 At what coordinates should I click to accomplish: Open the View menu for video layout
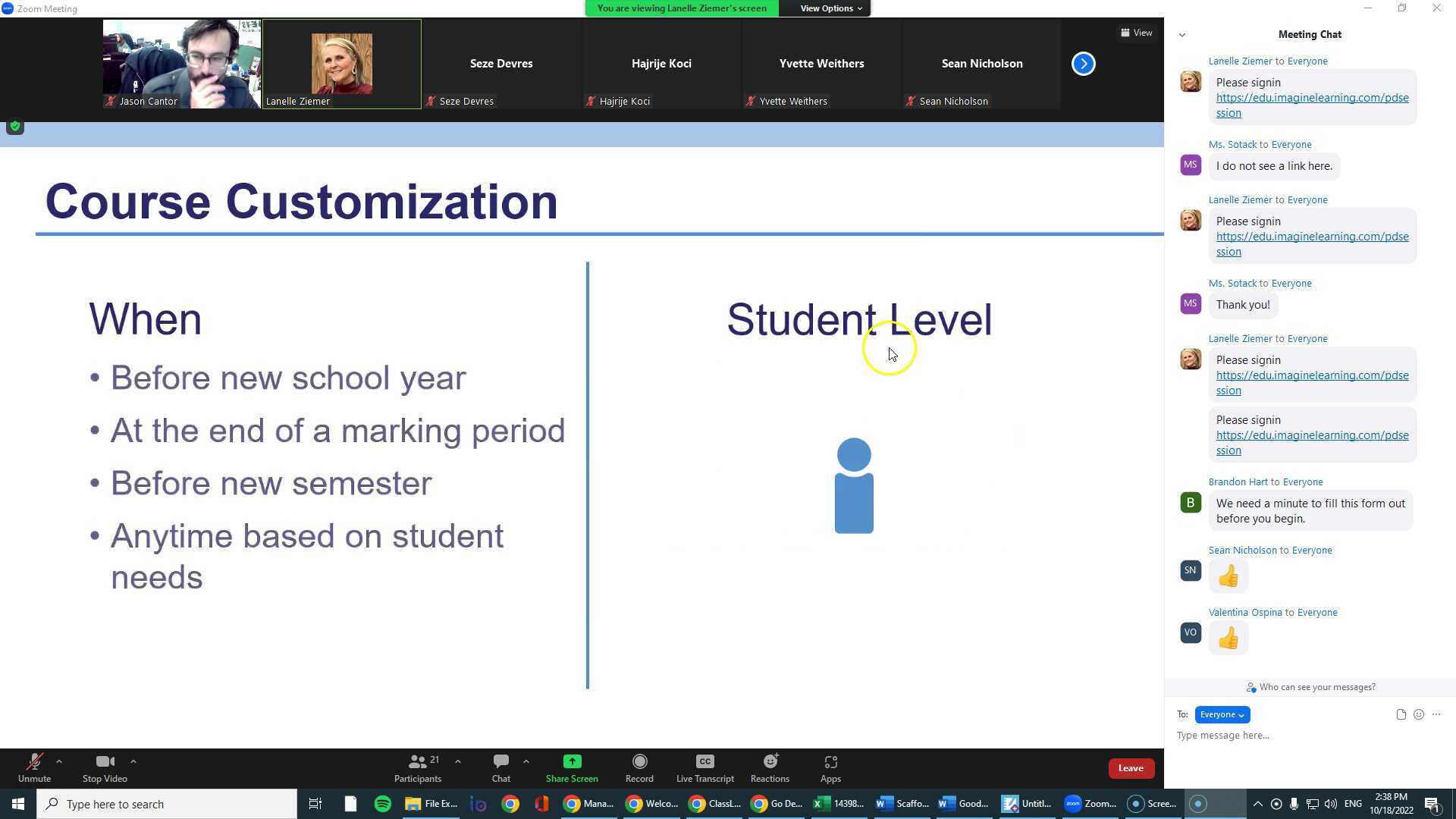pos(1137,33)
